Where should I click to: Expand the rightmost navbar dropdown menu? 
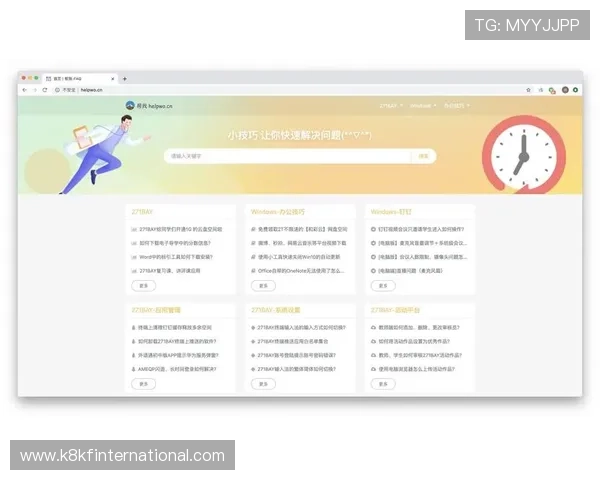(457, 105)
